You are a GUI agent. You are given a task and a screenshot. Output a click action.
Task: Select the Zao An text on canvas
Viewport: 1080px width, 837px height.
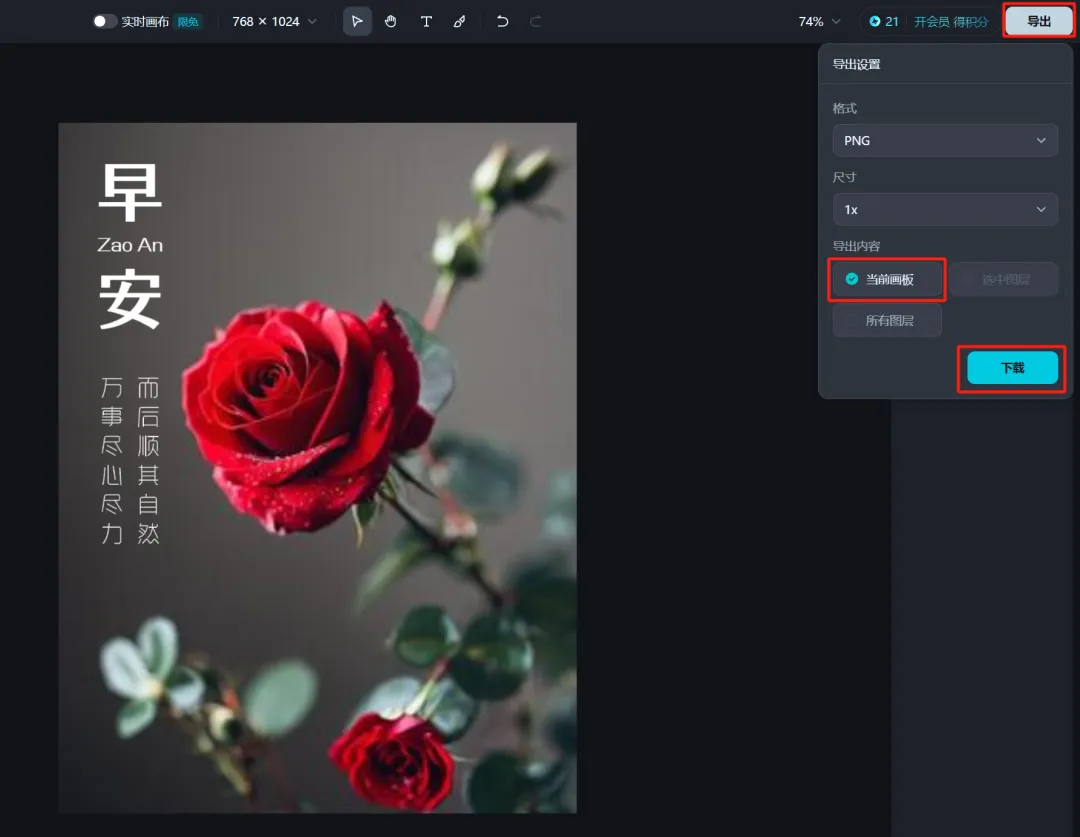(130, 245)
